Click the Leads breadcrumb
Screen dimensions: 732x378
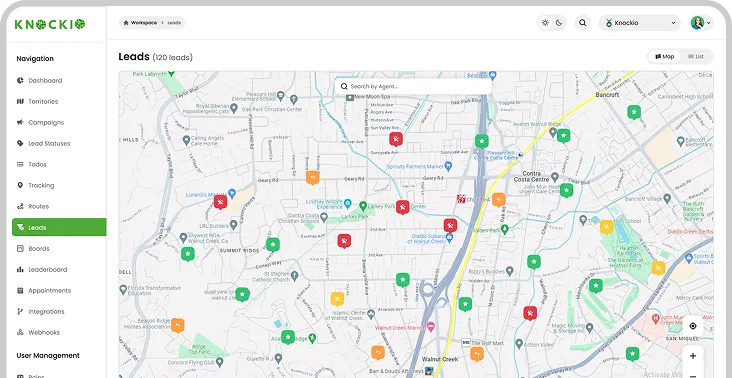(174, 23)
